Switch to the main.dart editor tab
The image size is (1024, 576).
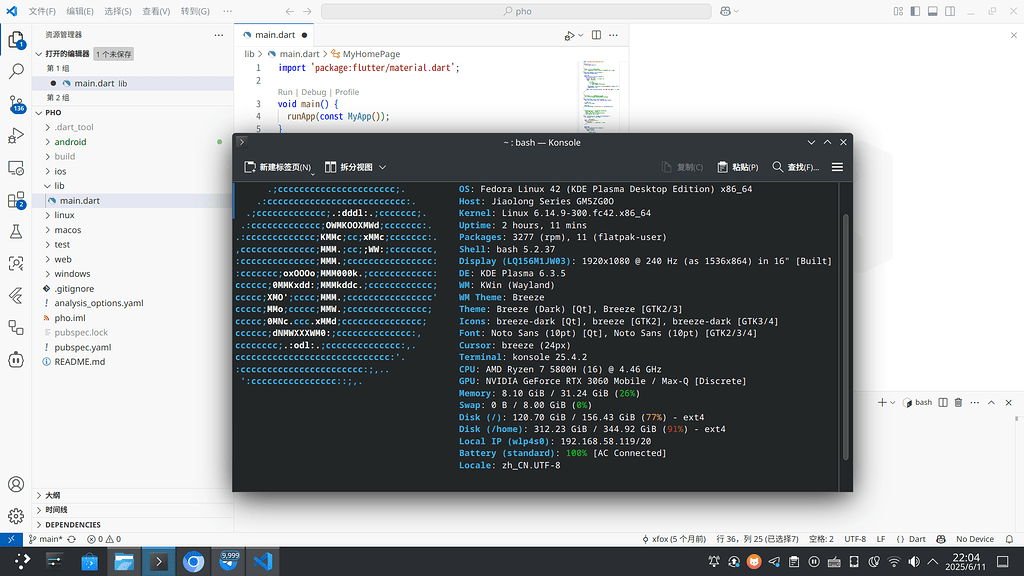click(x=274, y=35)
